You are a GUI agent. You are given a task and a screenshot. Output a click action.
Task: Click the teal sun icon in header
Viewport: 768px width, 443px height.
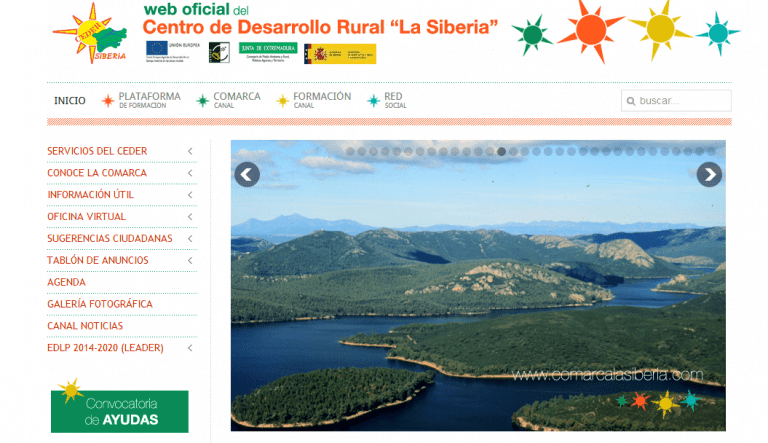coord(717,30)
